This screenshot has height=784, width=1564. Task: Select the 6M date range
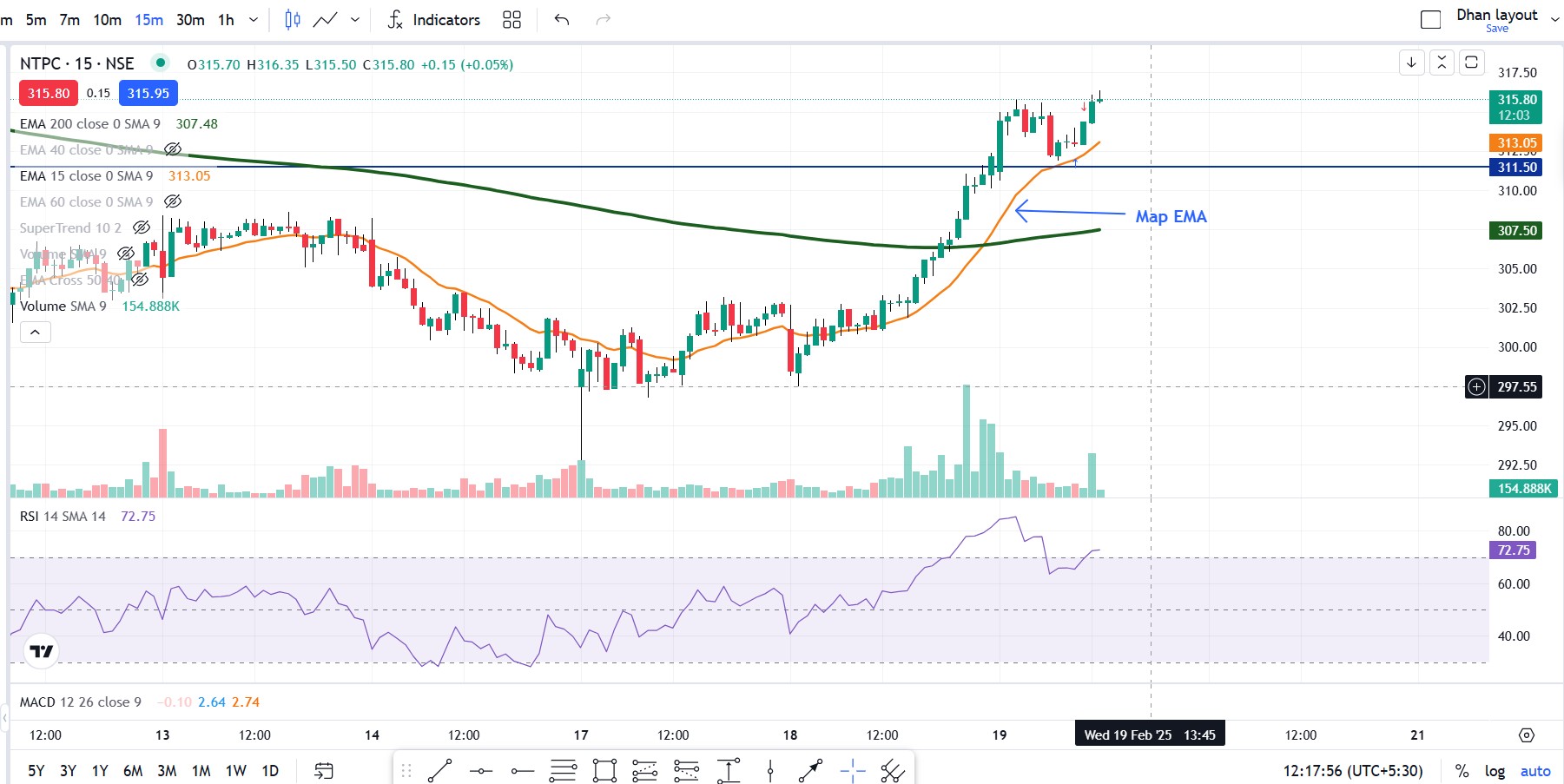133,770
